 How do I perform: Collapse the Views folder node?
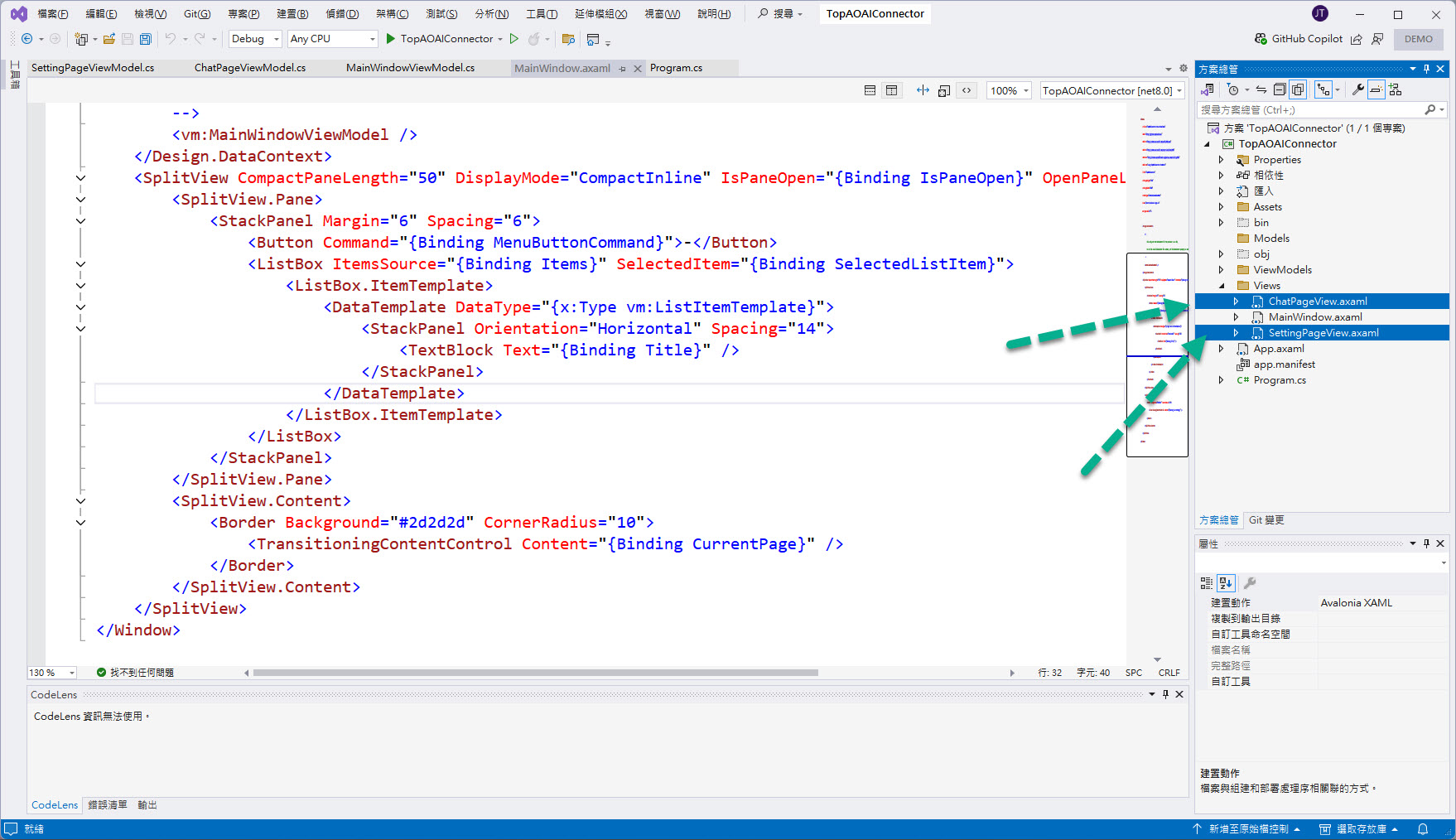[1221, 286]
